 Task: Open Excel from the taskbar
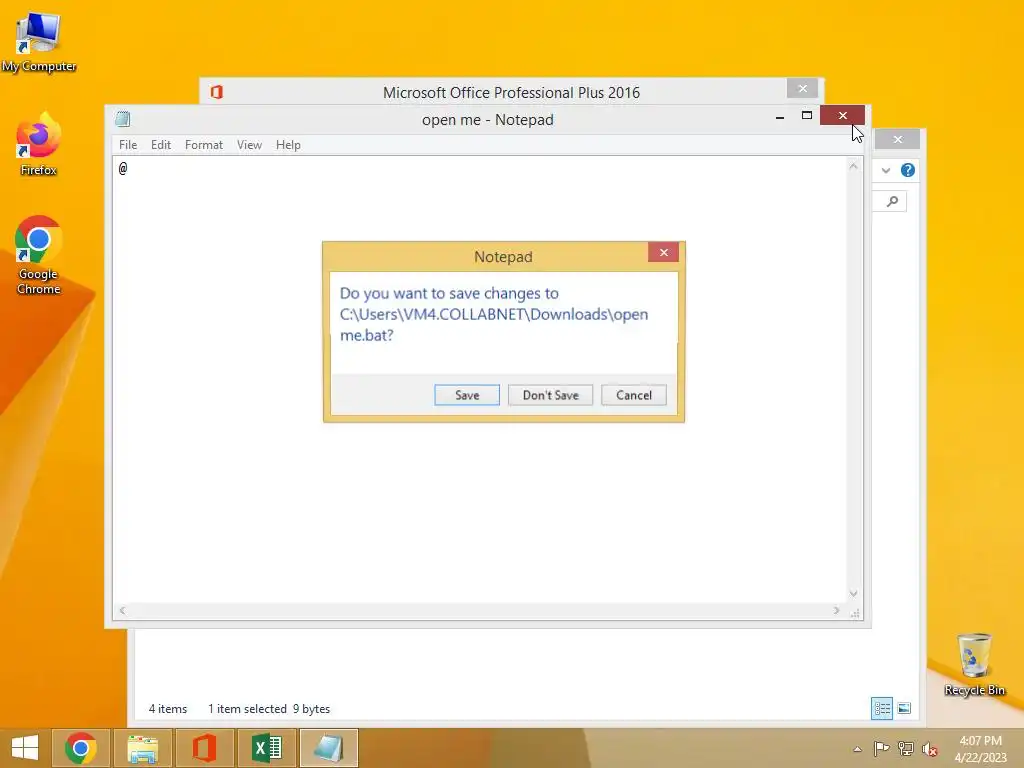(266, 748)
